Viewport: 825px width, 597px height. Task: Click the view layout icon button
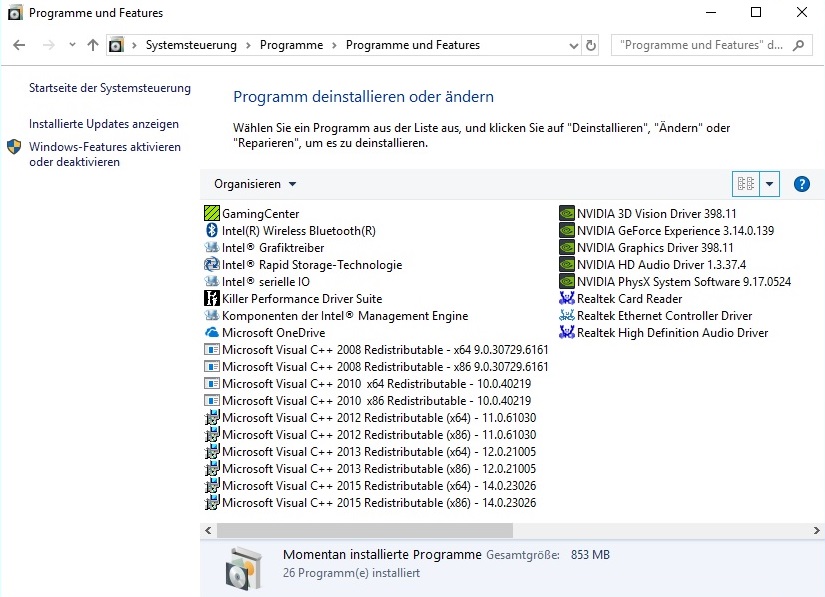point(746,184)
